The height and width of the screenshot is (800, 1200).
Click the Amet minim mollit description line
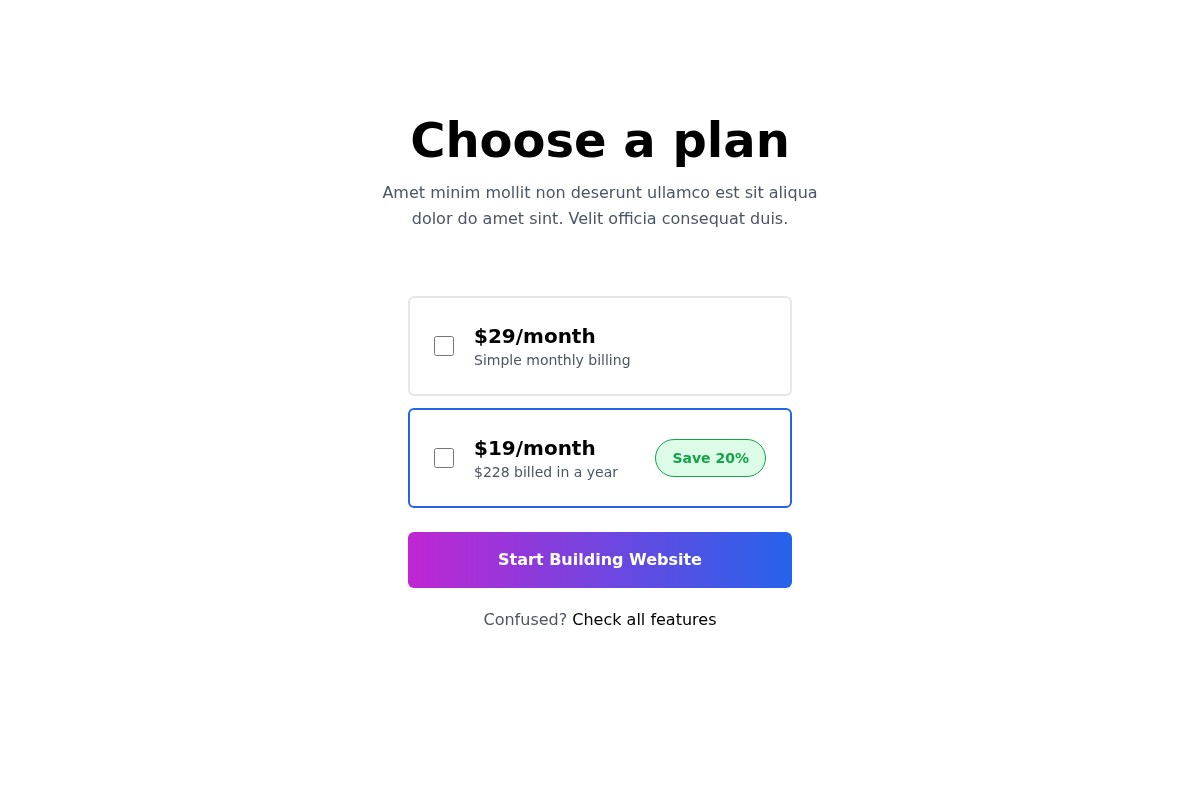click(600, 193)
